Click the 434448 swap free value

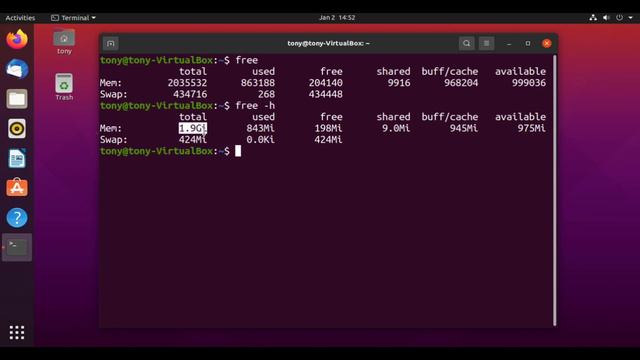pyautogui.click(x=325, y=94)
